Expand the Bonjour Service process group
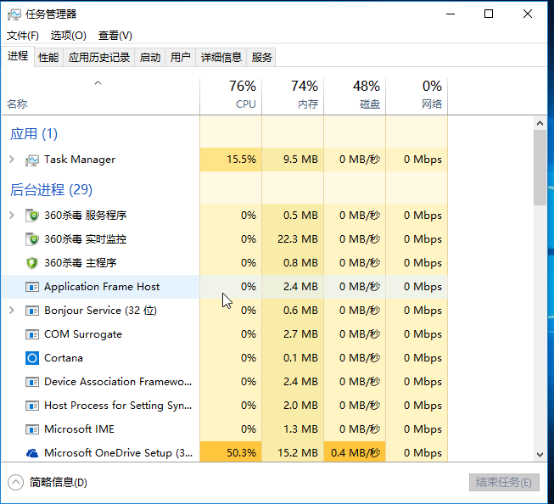 click(12, 310)
